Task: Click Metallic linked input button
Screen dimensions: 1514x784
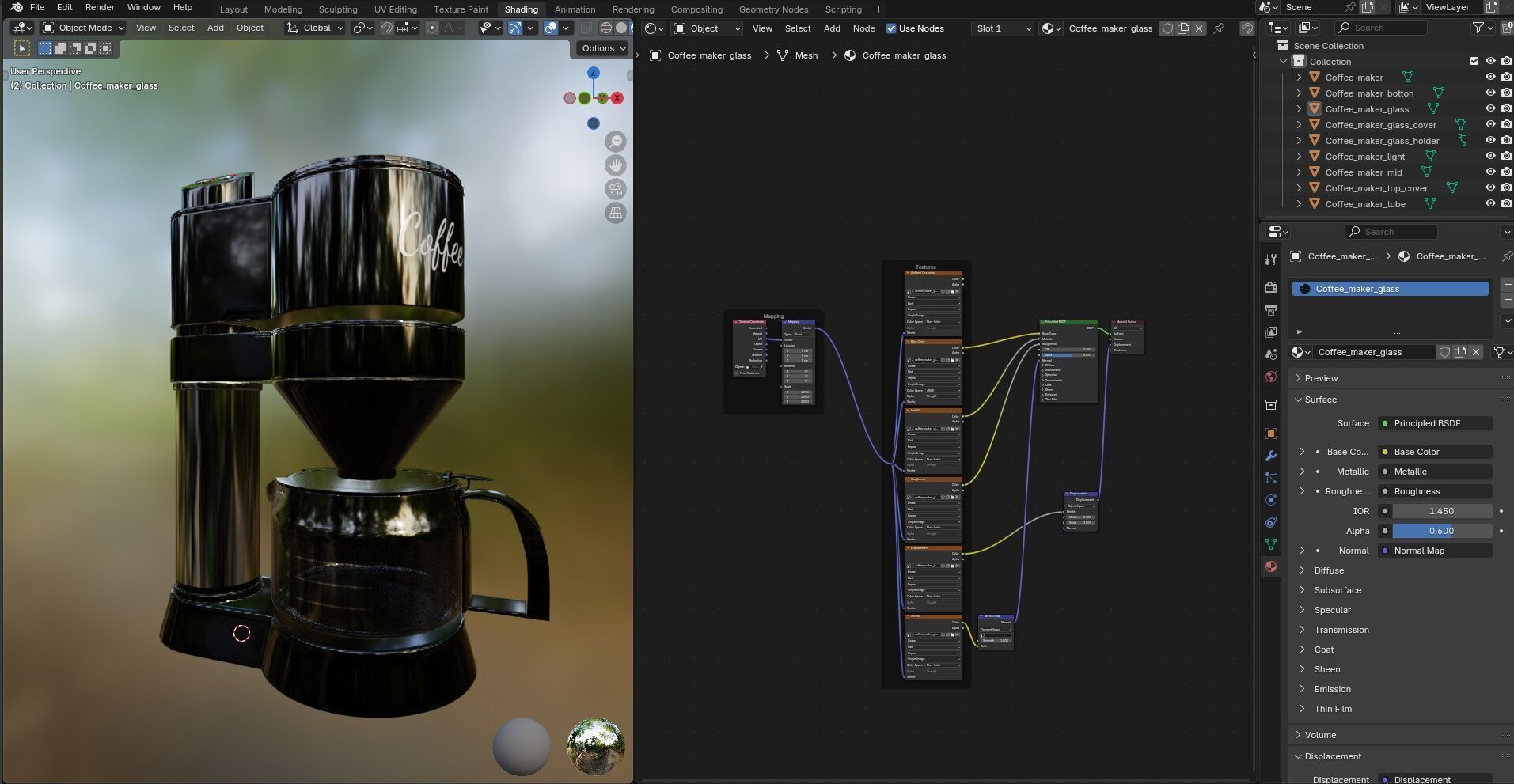Action: pos(1435,472)
